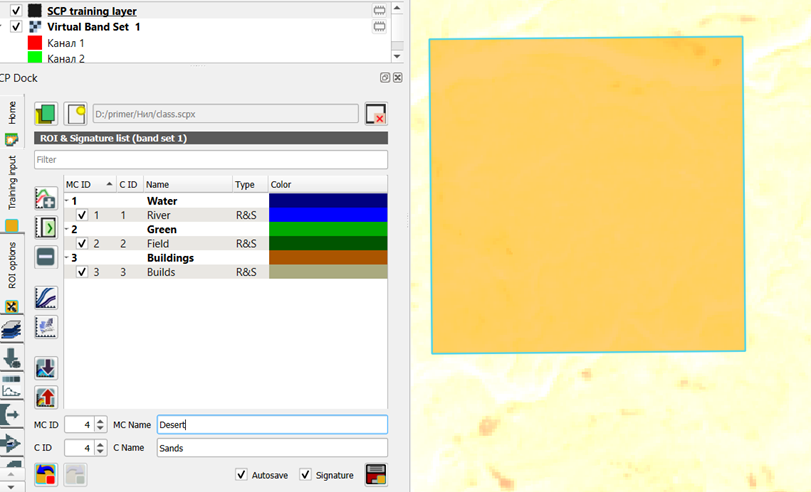Select the Virtual Band Set 1 layer
This screenshot has width=811, height=492.
click(x=94, y=26)
